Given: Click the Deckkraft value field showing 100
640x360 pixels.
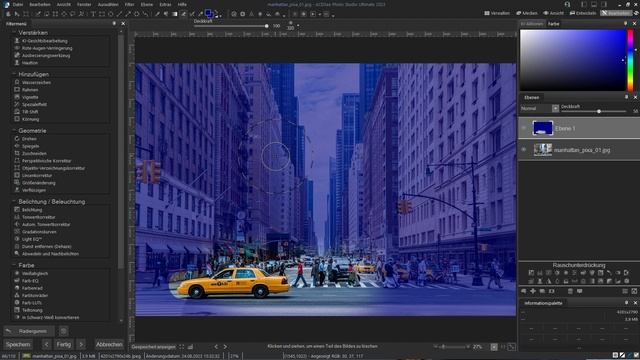Looking at the screenshot, I should (276, 26).
